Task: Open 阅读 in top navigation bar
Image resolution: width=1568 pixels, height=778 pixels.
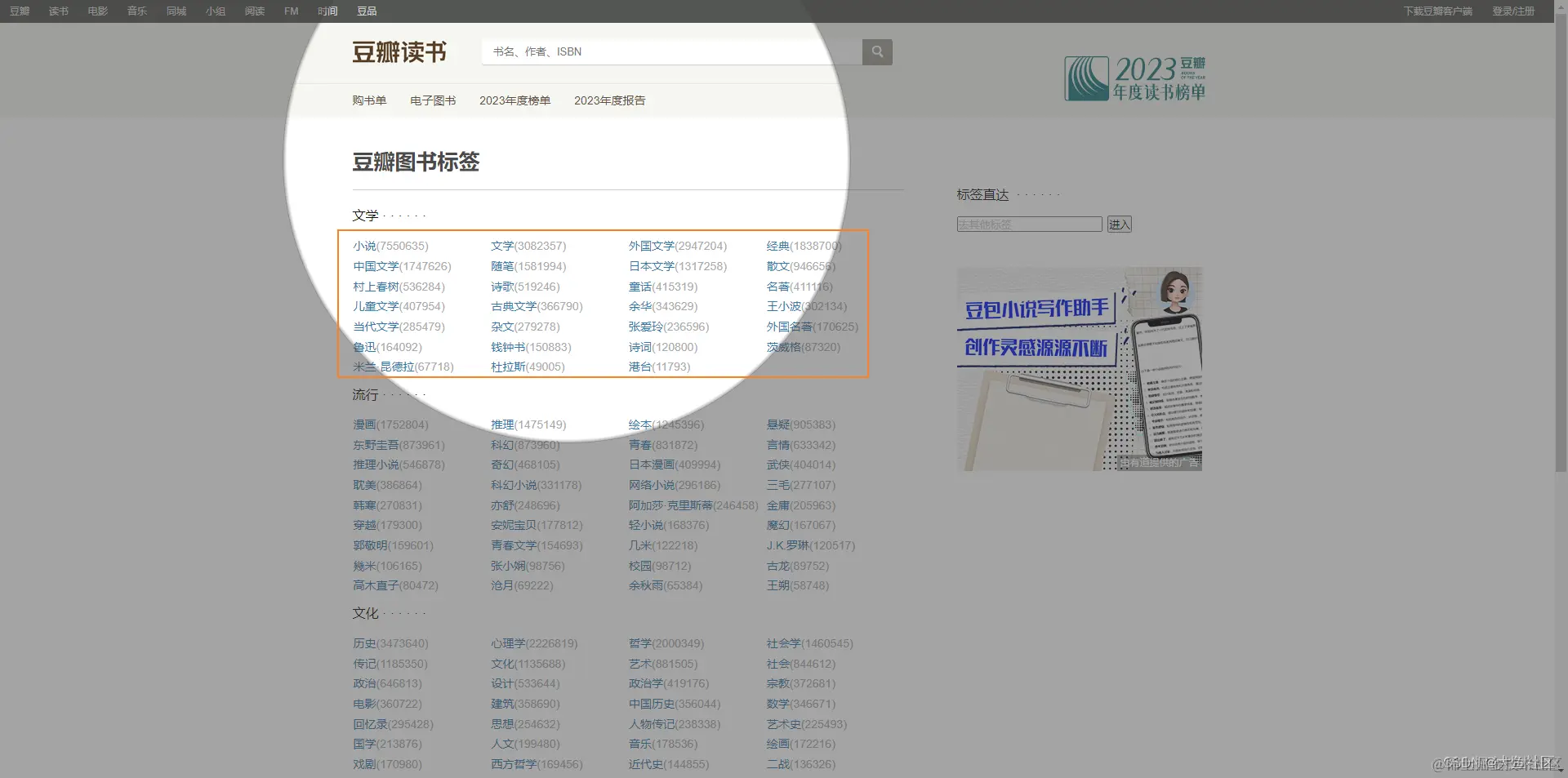Action: (255, 11)
